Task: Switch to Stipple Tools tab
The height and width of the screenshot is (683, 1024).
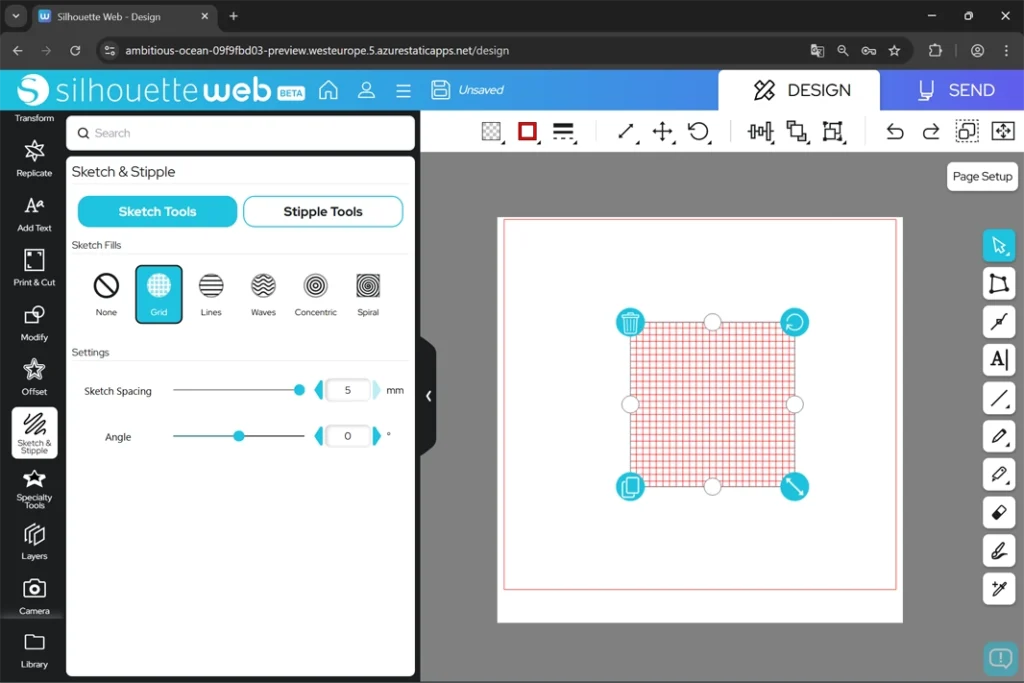Action: pos(323,211)
